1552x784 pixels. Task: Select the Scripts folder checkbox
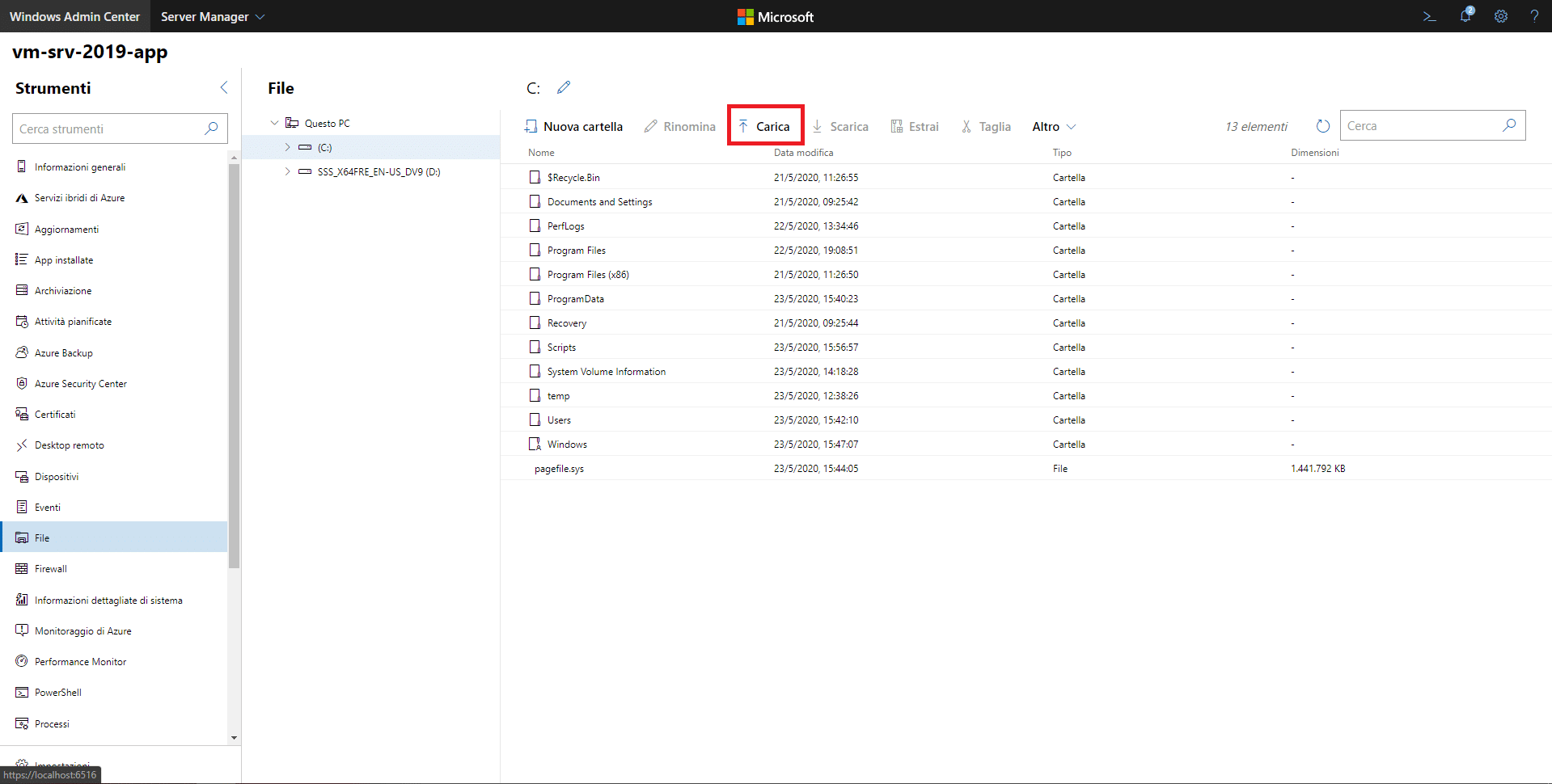535,347
